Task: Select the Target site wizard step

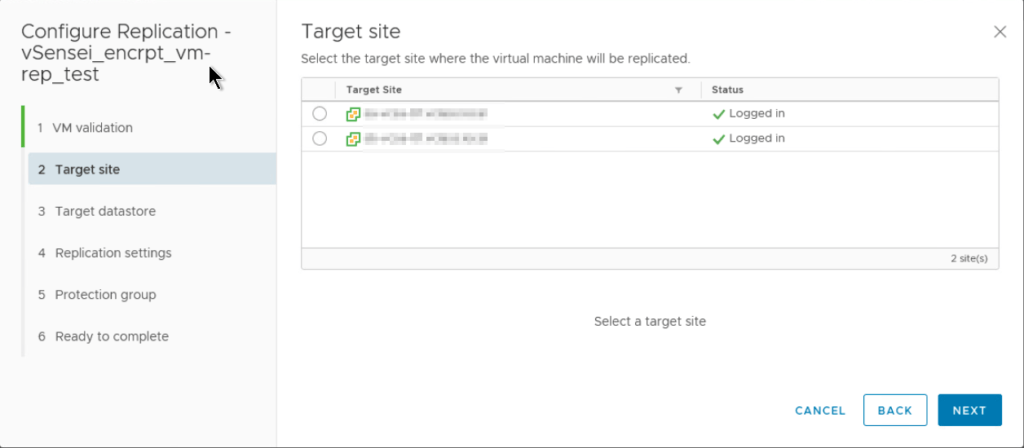Action: click(x=87, y=170)
